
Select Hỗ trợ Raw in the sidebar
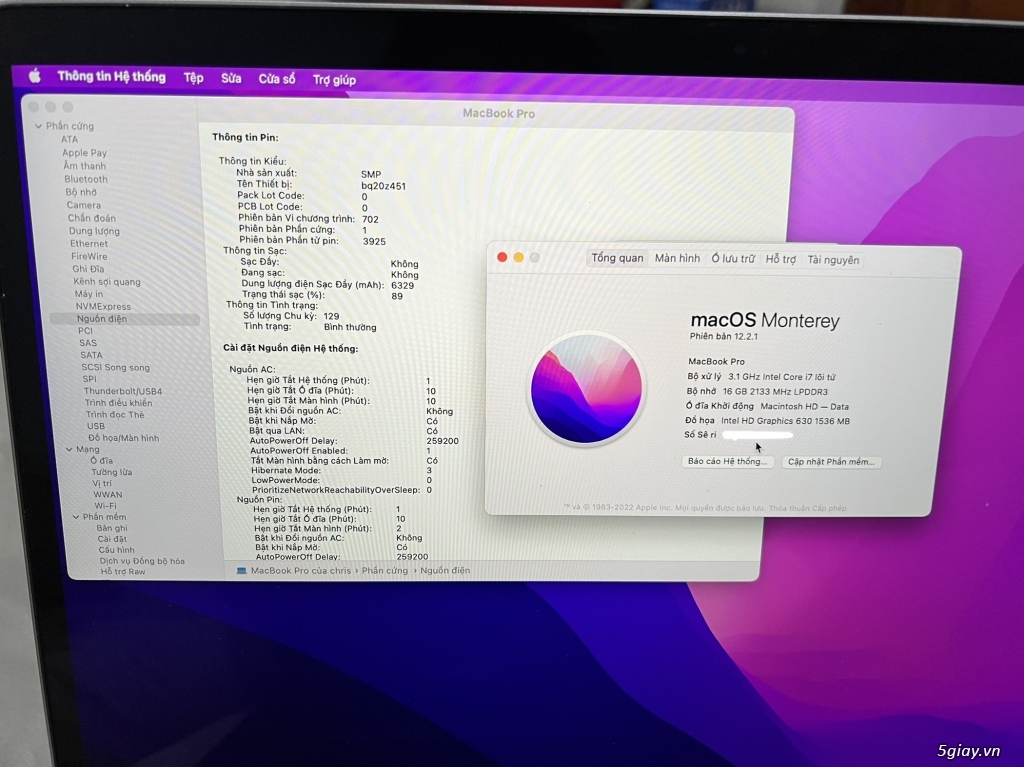tap(123, 572)
